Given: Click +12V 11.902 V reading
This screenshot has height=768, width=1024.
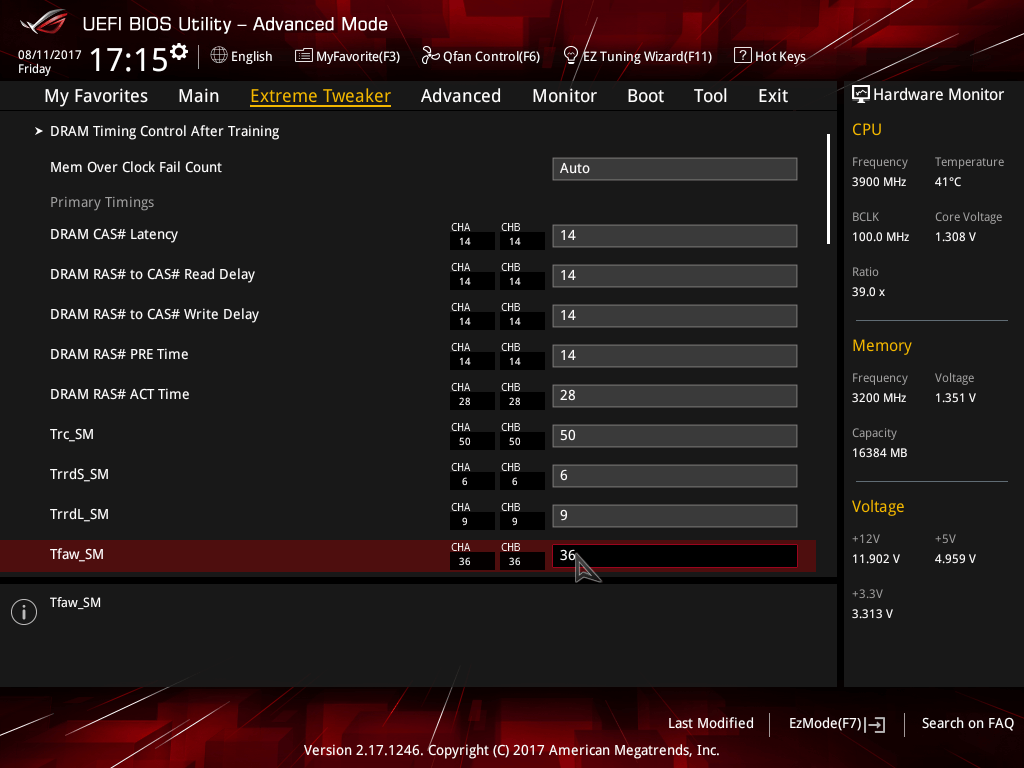Looking at the screenshot, I should click(x=875, y=559).
